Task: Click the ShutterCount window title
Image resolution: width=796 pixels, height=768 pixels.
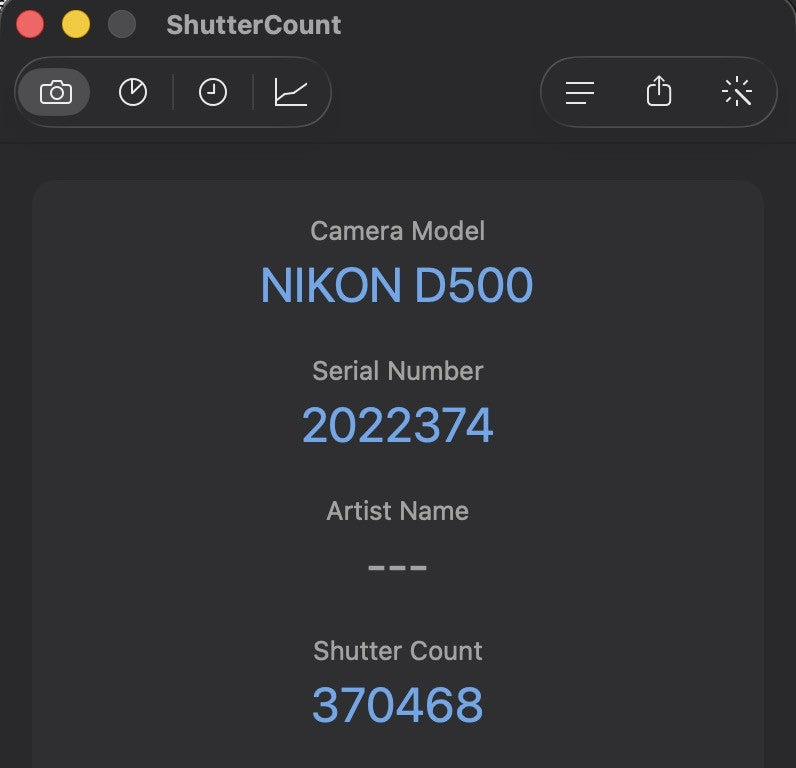Action: click(253, 25)
